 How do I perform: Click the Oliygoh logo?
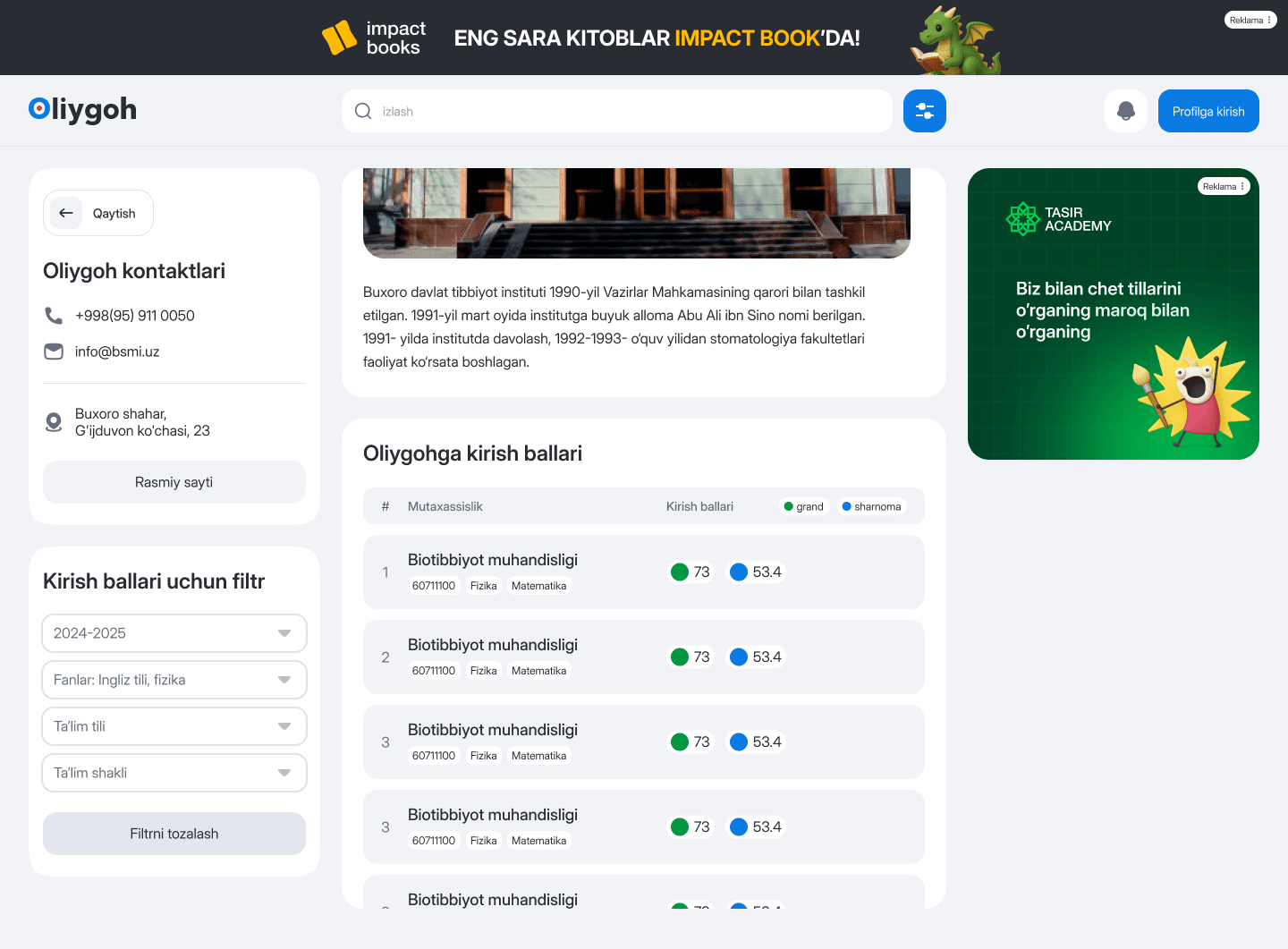point(82,109)
